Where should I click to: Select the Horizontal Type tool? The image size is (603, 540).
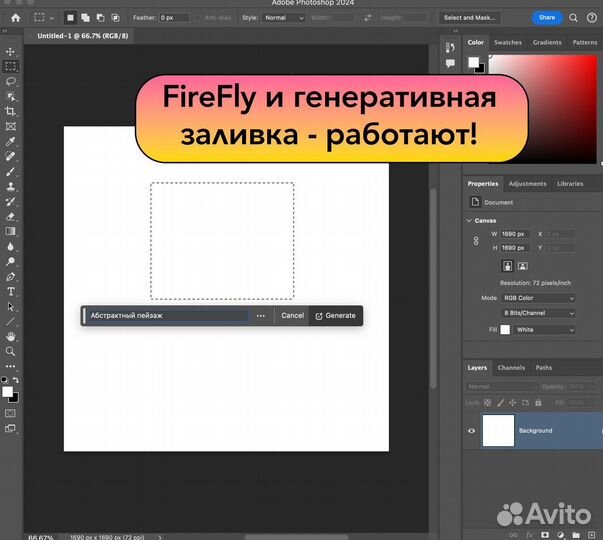pyautogui.click(x=10, y=292)
